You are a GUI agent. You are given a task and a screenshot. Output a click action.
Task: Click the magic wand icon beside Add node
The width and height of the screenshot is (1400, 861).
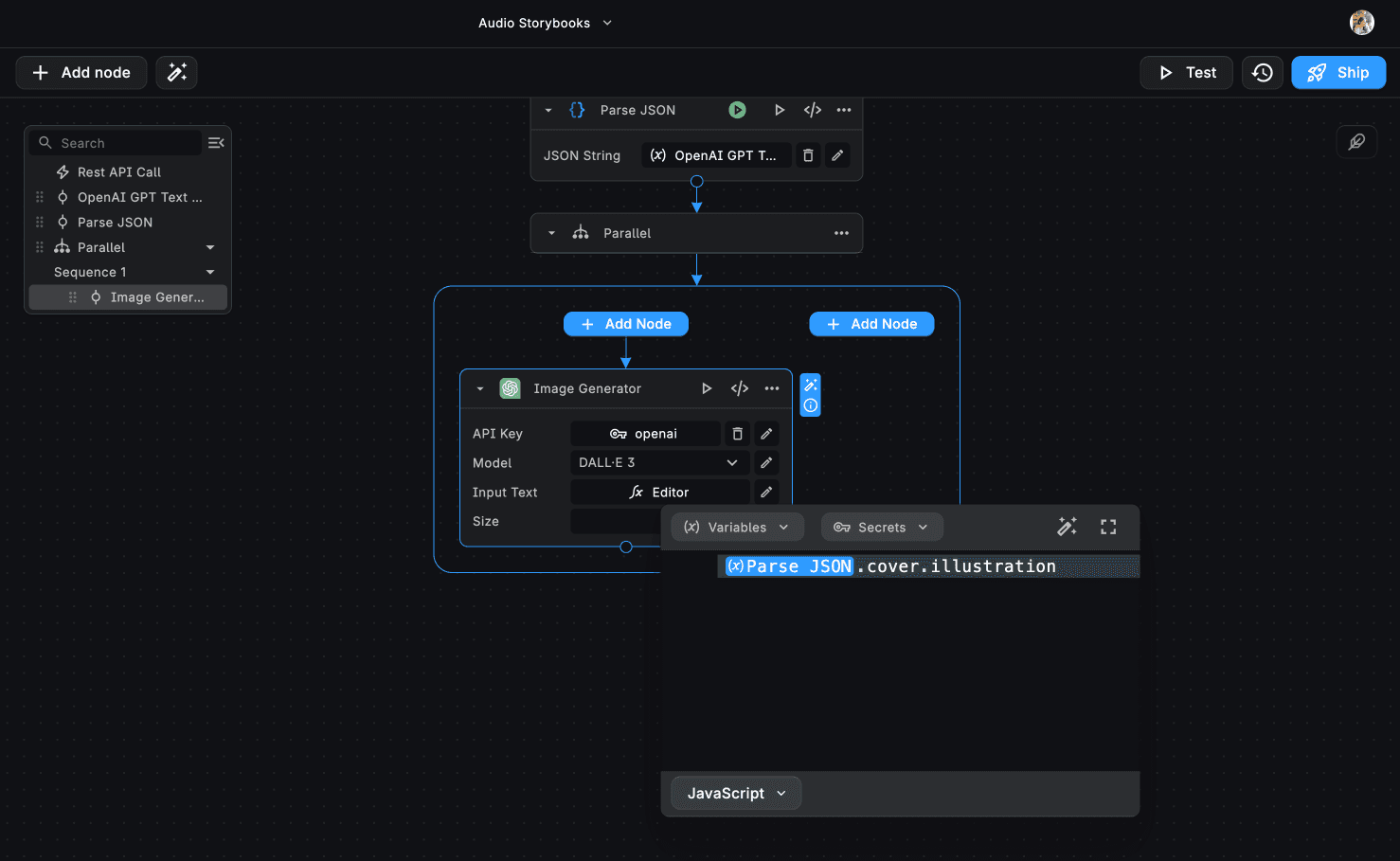(177, 73)
